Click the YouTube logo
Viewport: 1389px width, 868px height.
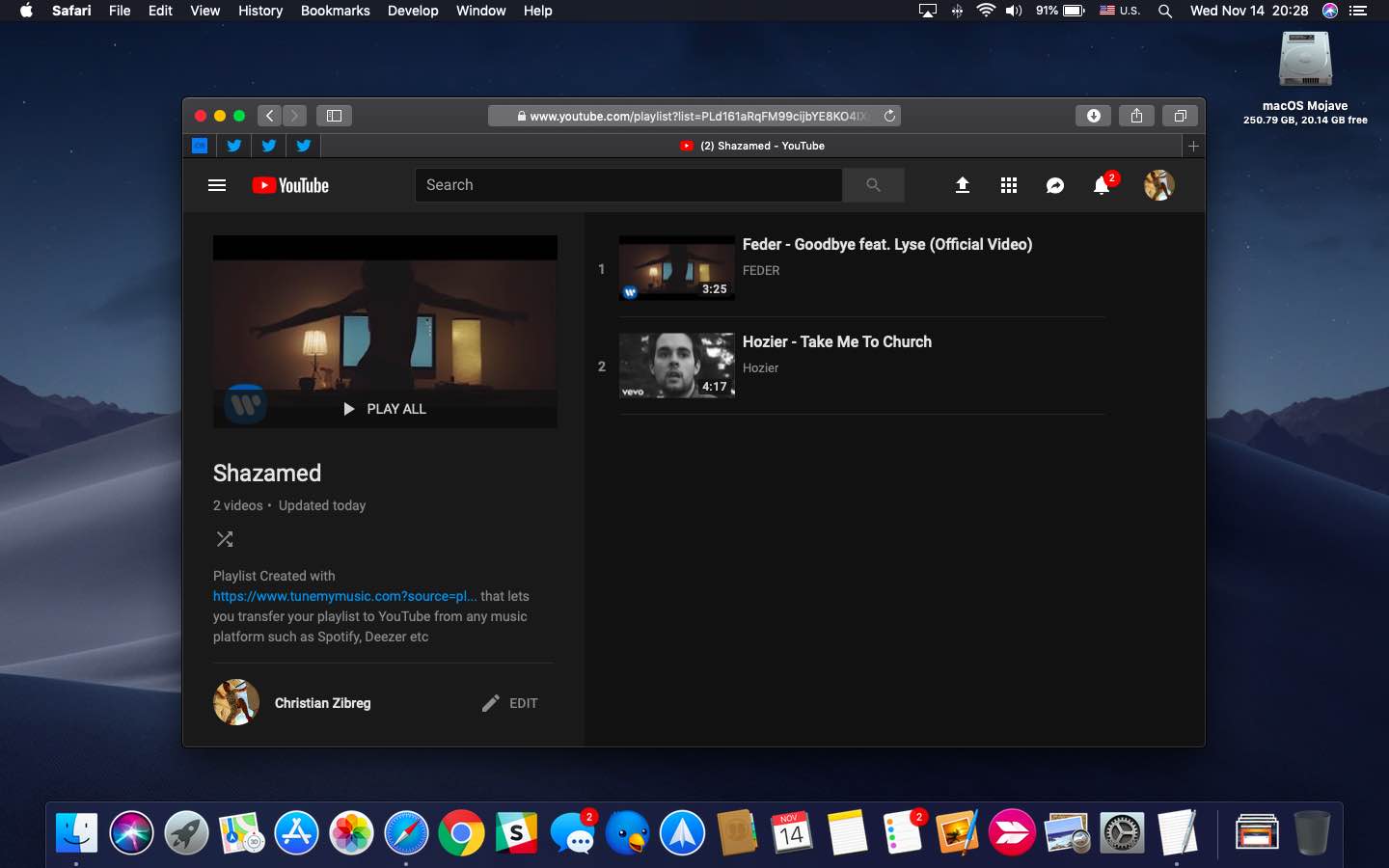(x=290, y=185)
